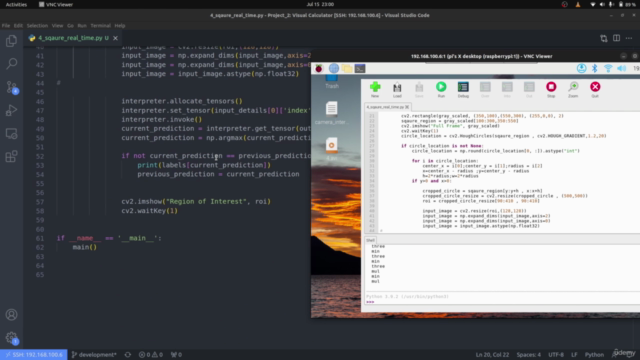Click the red Stop button in Thonny

tap(551, 89)
